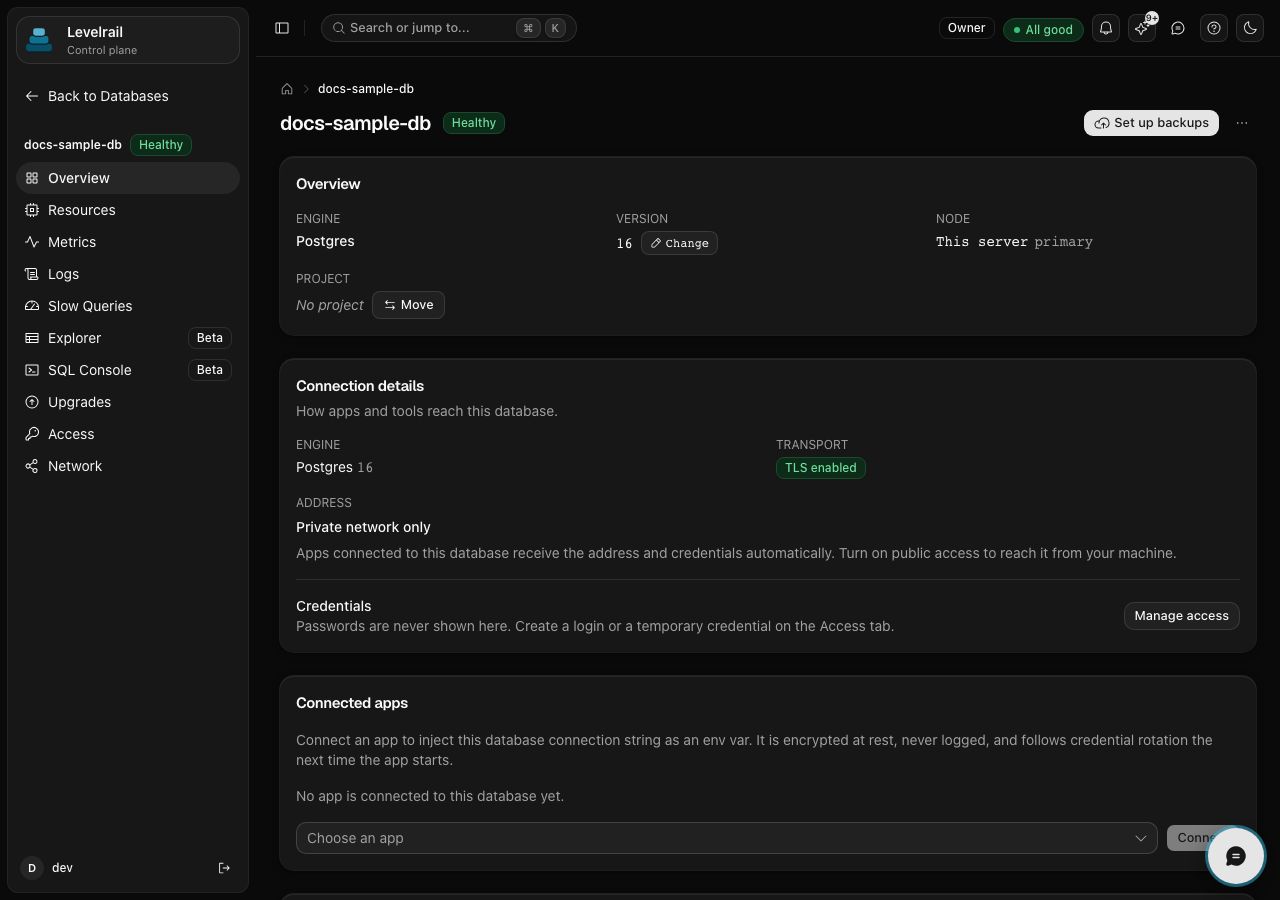Open the Levelrail Control plane switcher

click(128, 40)
